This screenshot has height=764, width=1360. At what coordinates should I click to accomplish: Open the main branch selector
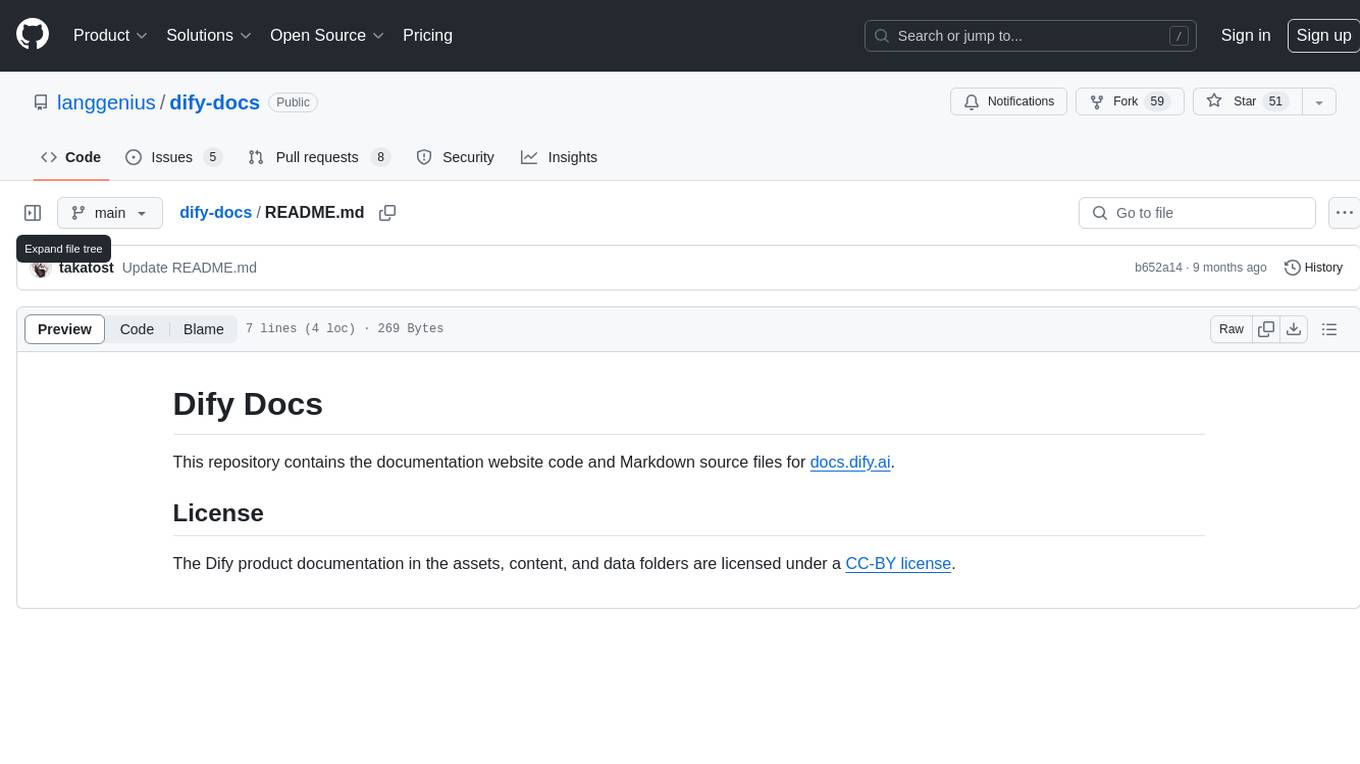tap(110, 213)
